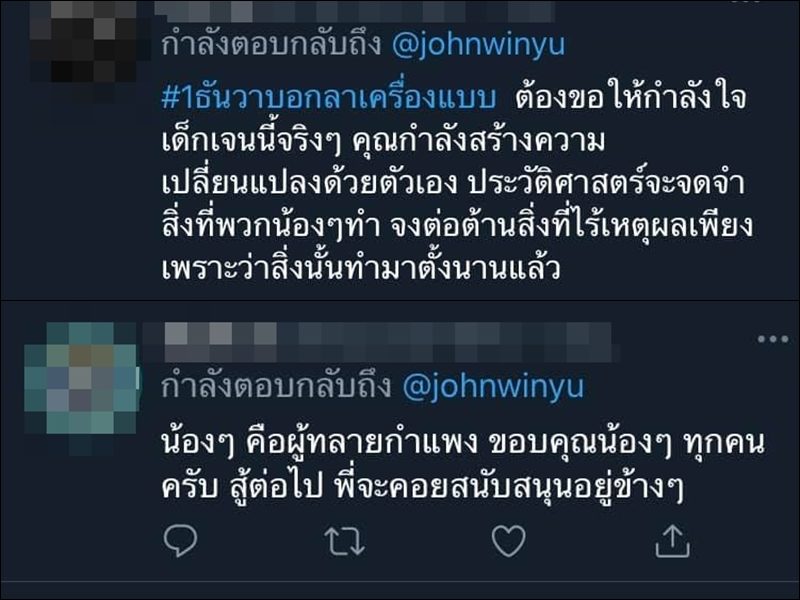Open the share icon with upward arrow
This screenshot has height=600, width=800.
(x=672, y=541)
